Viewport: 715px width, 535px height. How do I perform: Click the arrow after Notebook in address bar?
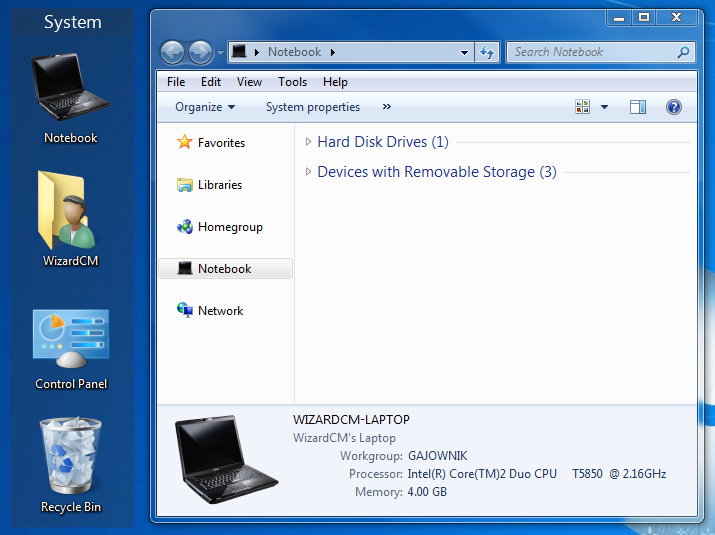333,52
